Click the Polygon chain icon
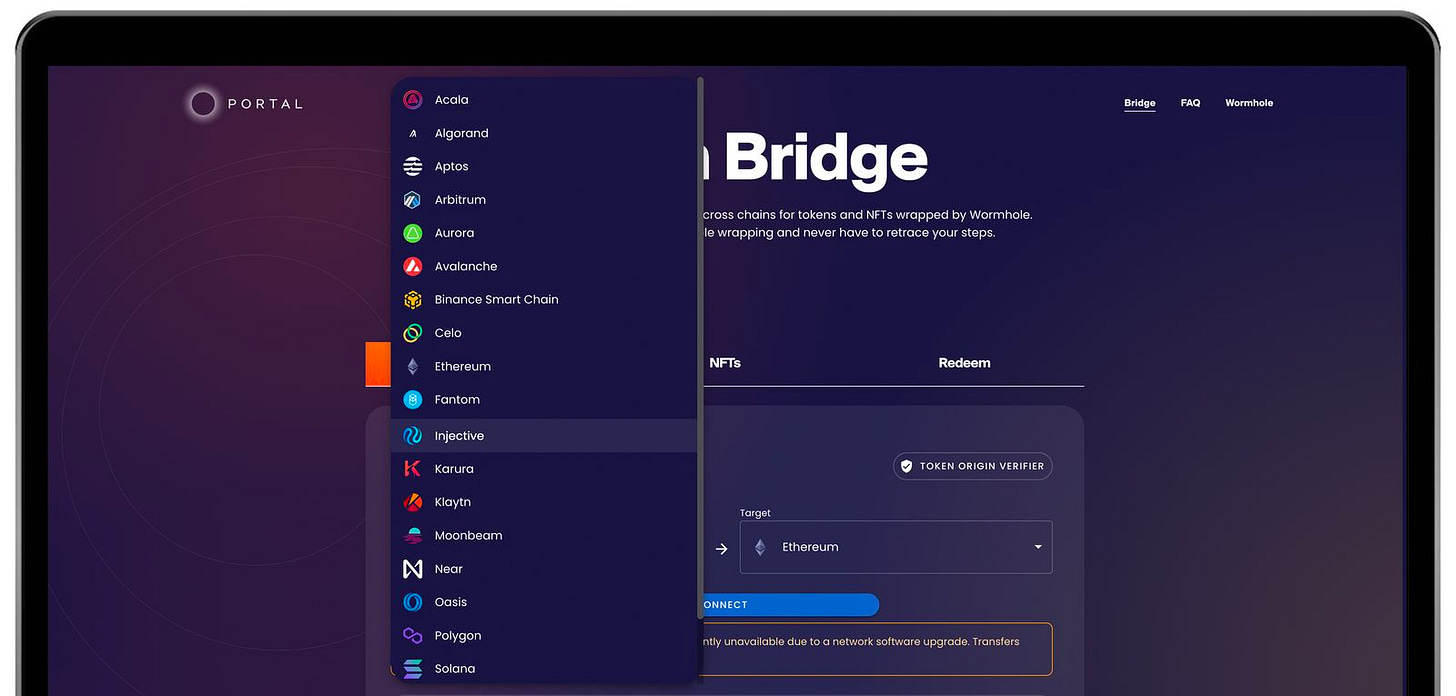The width and height of the screenshot is (1456, 696). [412, 636]
